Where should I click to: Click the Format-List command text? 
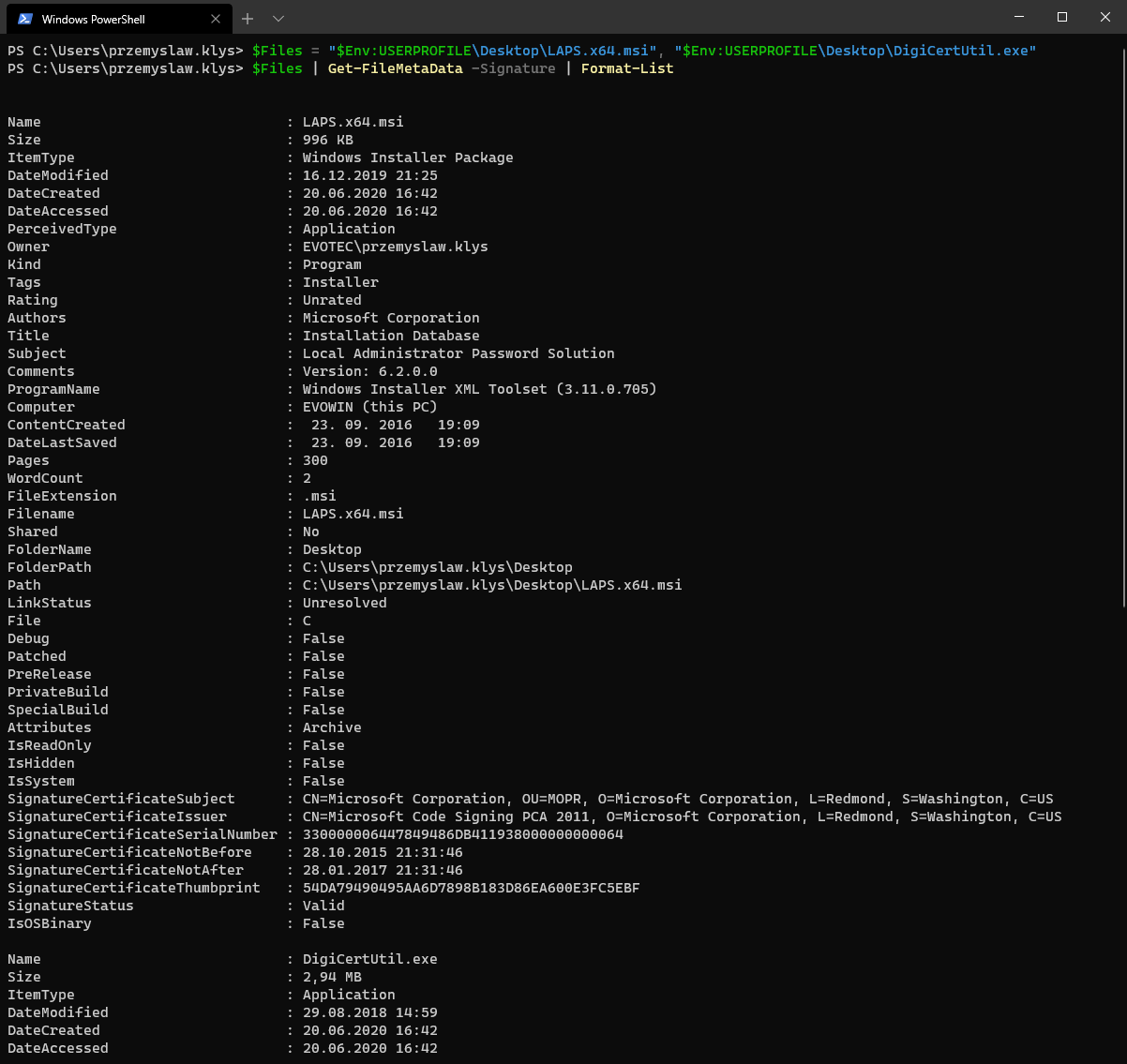(x=626, y=67)
